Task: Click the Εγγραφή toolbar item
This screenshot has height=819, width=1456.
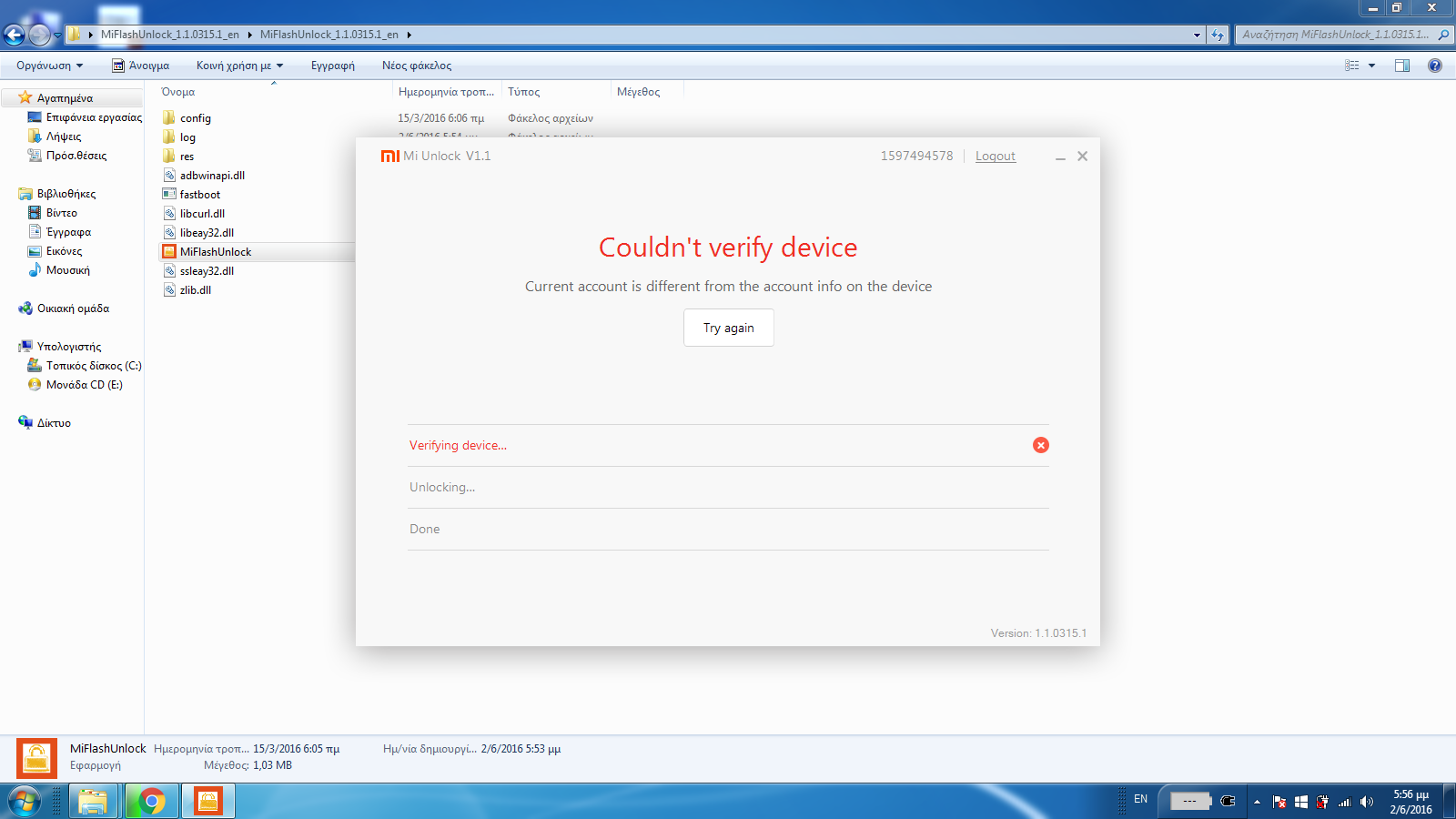Action: click(x=332, y=66)
